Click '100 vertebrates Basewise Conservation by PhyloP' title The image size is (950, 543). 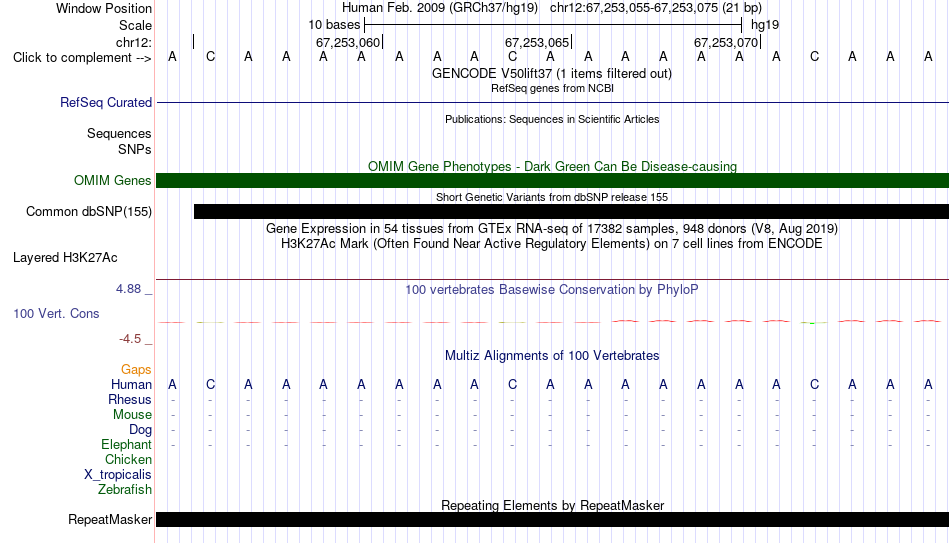551,290
